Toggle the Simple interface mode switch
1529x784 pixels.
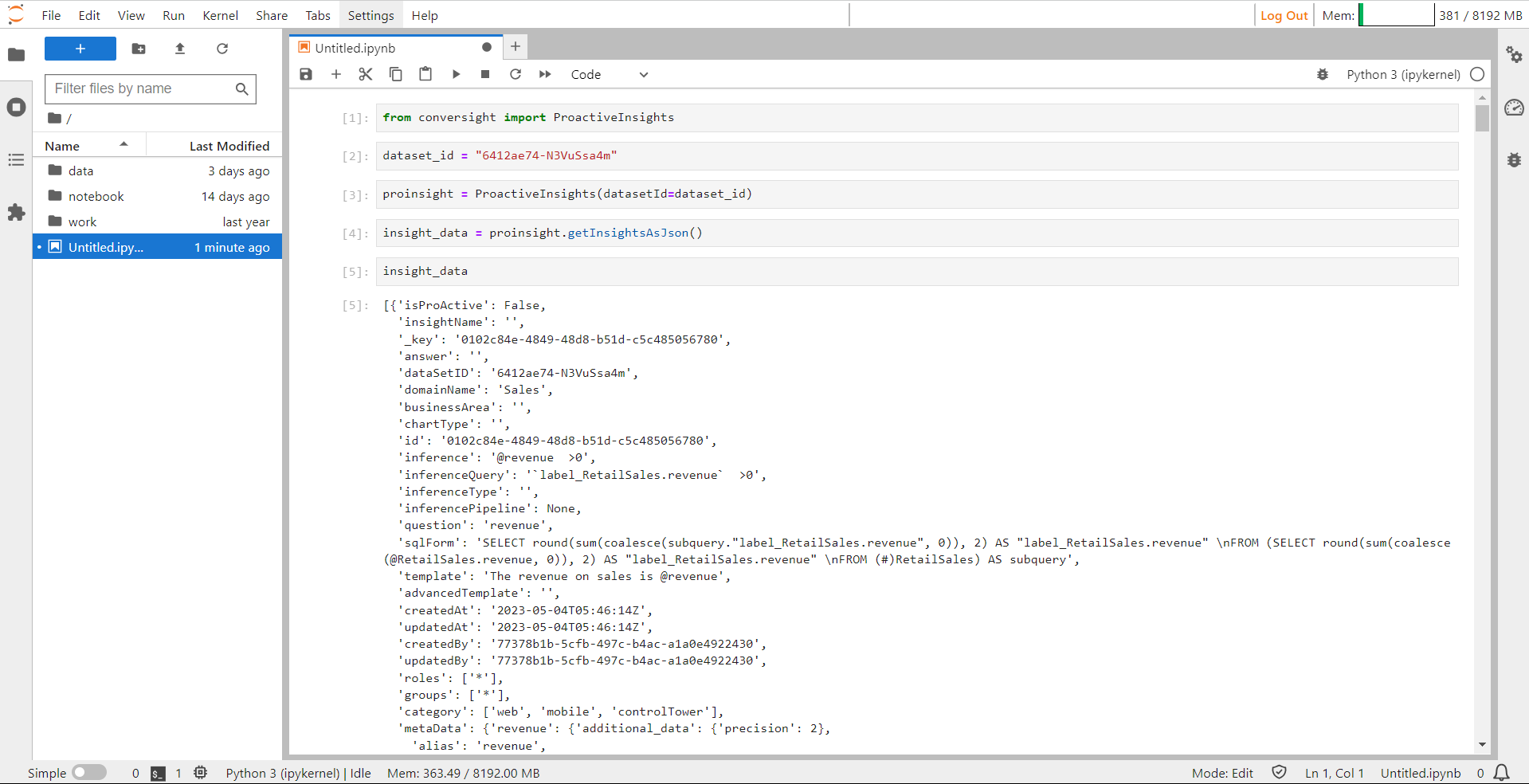[89, 773]
